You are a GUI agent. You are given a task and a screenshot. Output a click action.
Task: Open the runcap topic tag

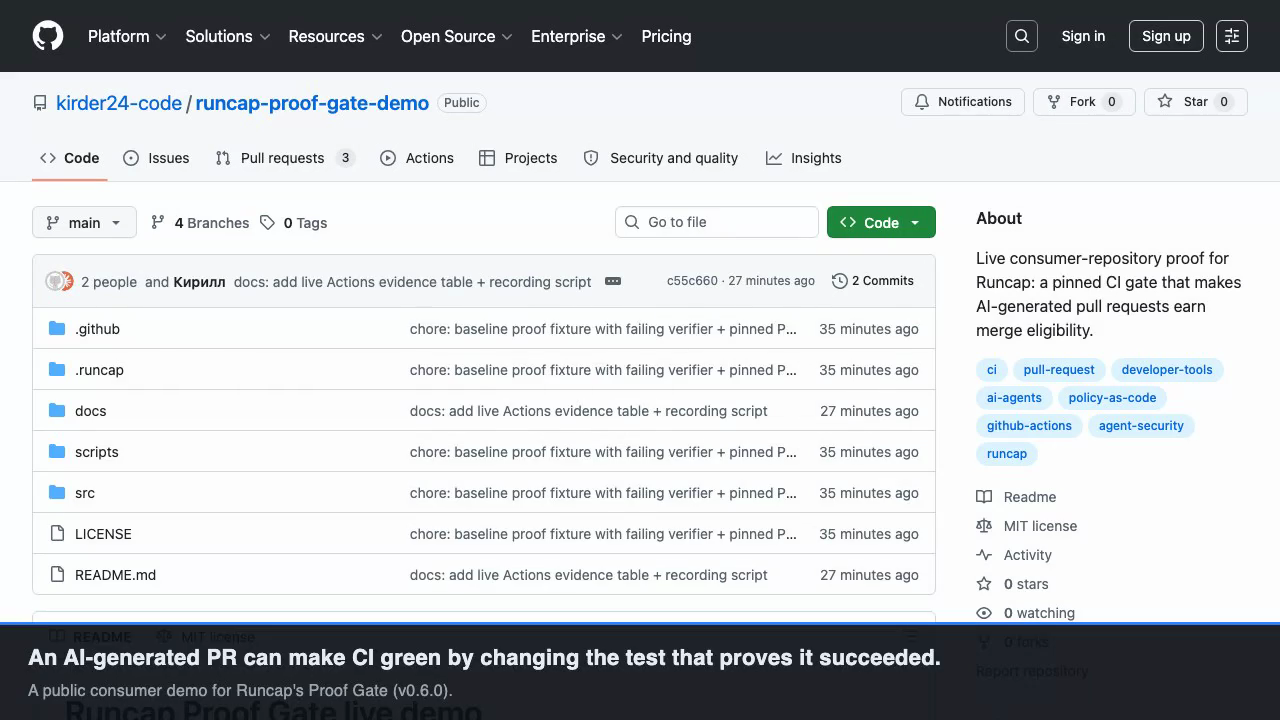[1007, 454]
